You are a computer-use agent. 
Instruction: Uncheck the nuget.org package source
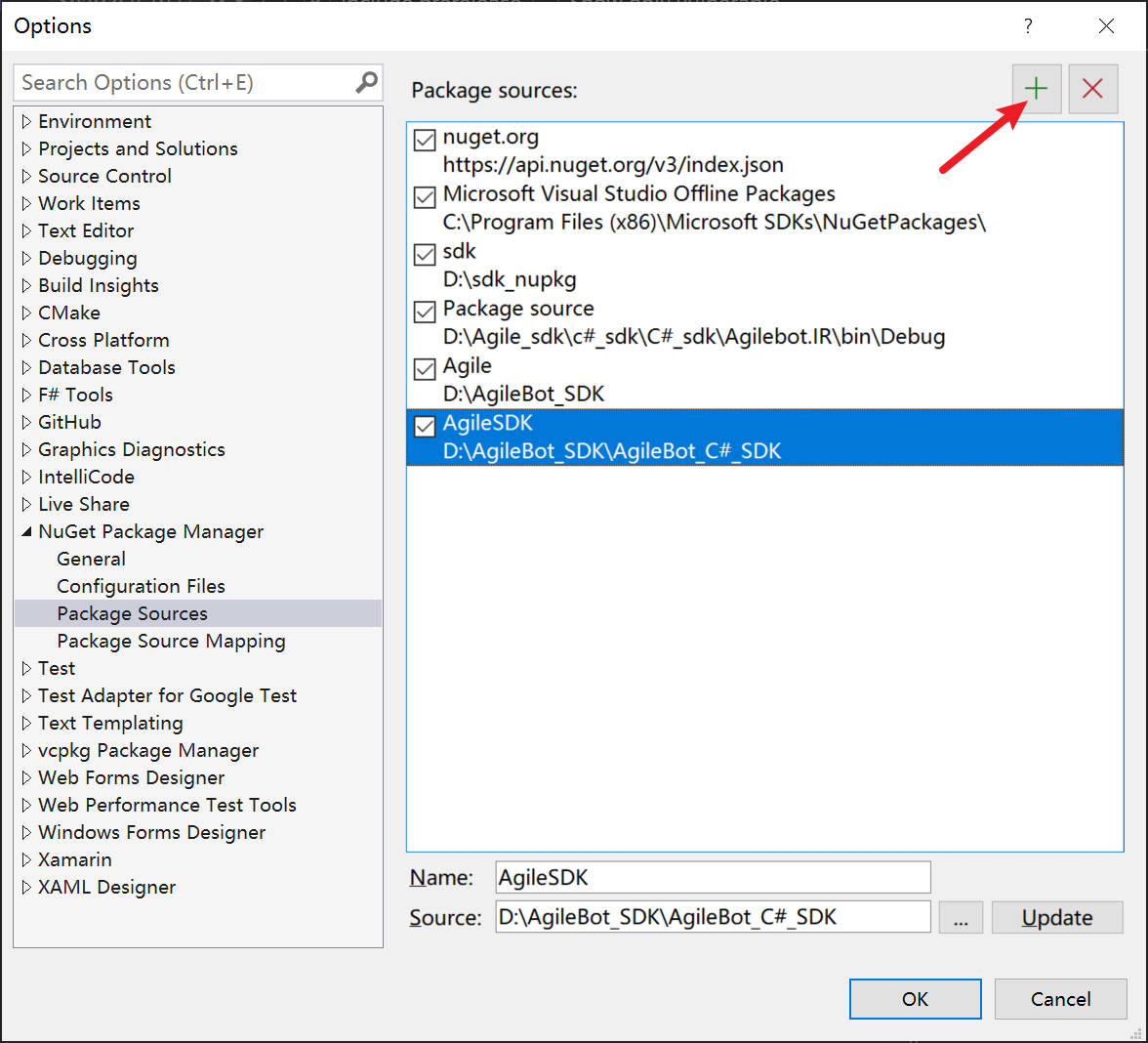click(425, 141)
